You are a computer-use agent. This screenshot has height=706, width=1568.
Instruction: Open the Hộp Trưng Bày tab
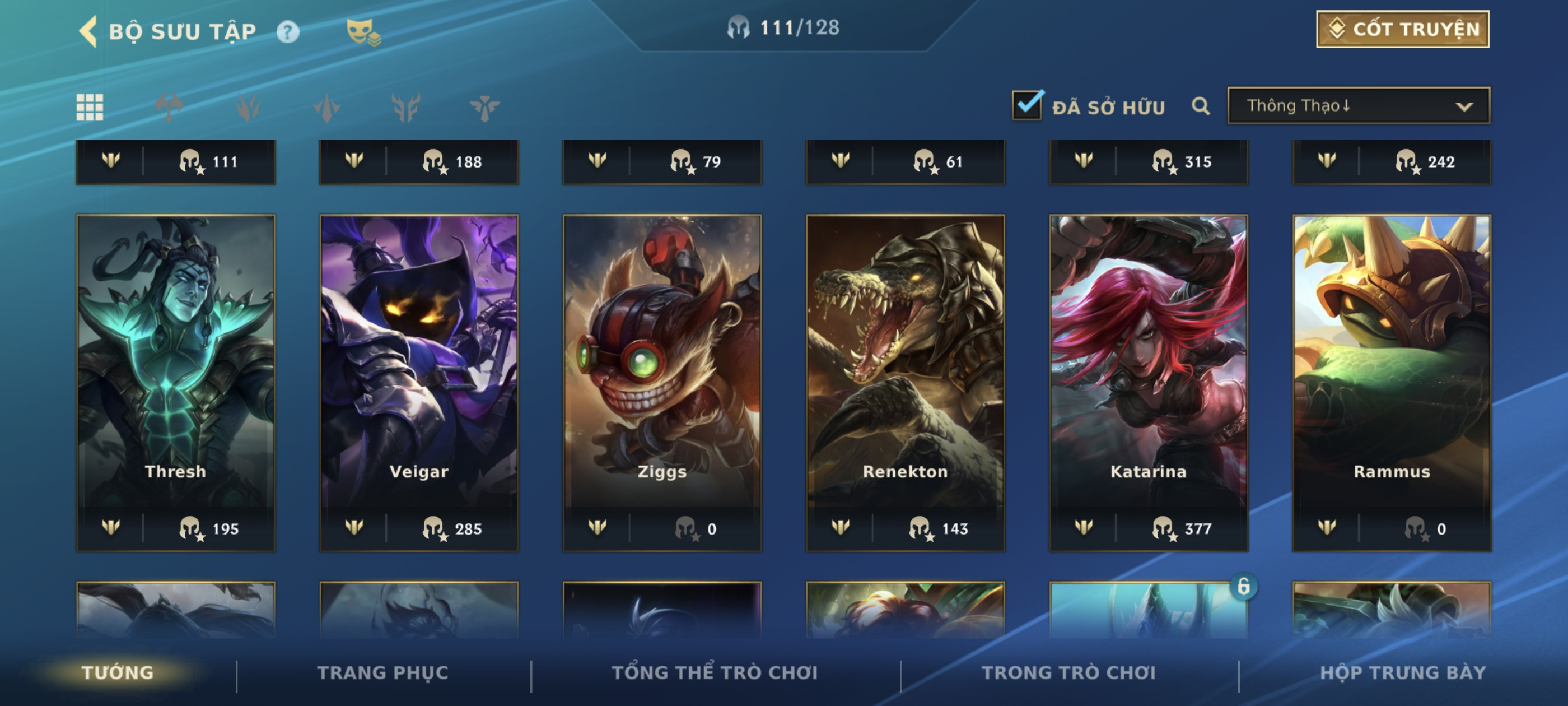(1403, 672)
